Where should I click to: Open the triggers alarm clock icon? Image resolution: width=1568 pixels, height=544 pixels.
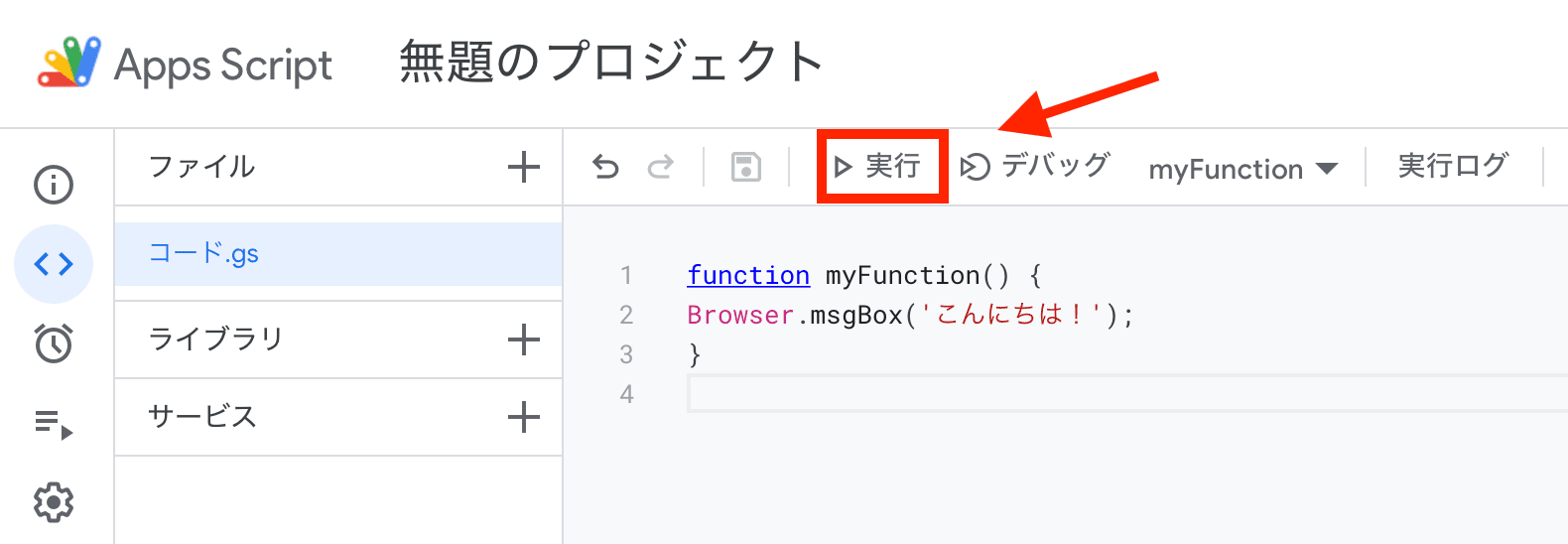click(x=54, y=343)
